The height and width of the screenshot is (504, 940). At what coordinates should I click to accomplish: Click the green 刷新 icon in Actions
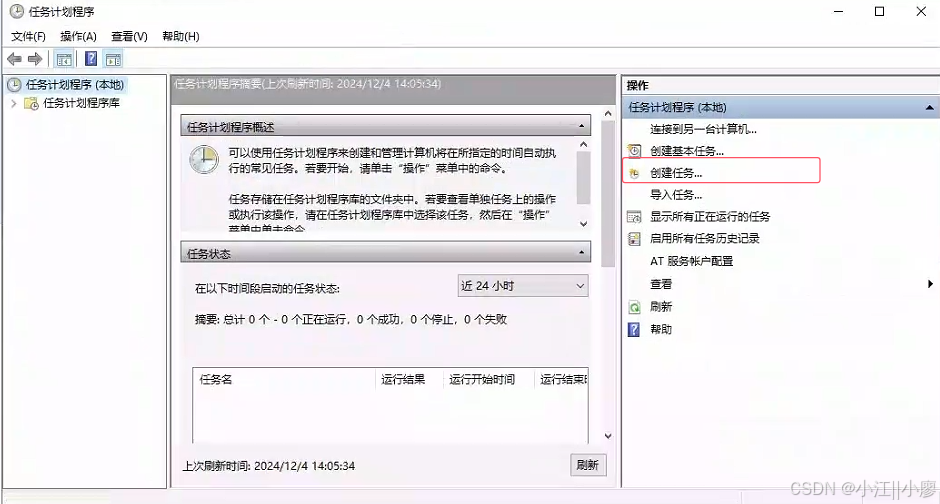pos(634,307)
